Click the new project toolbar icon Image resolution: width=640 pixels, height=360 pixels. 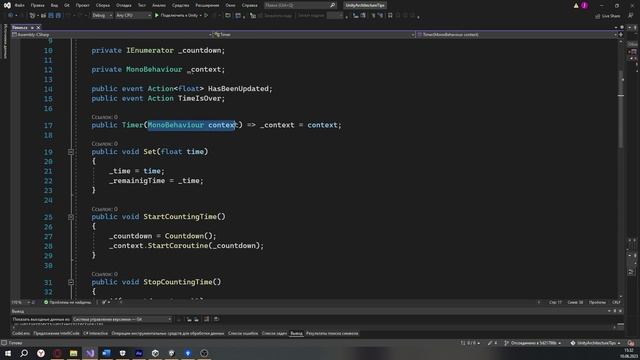[32, 16]
